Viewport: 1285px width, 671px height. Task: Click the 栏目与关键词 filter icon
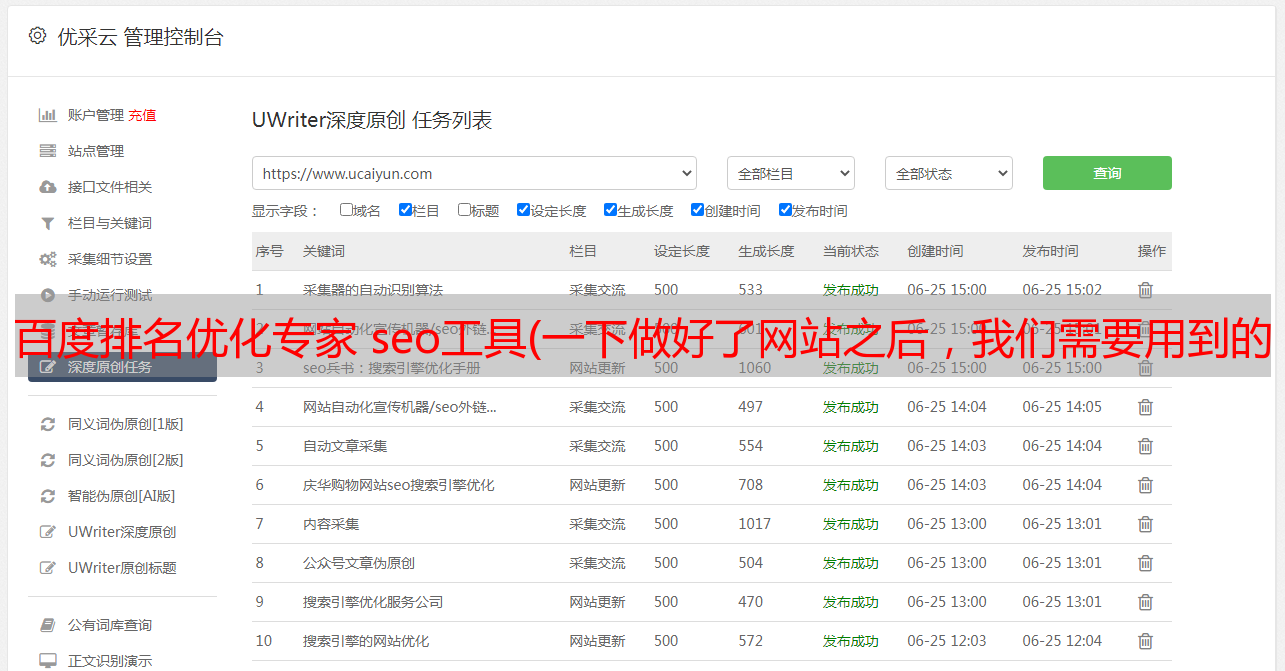click(47, 223)
